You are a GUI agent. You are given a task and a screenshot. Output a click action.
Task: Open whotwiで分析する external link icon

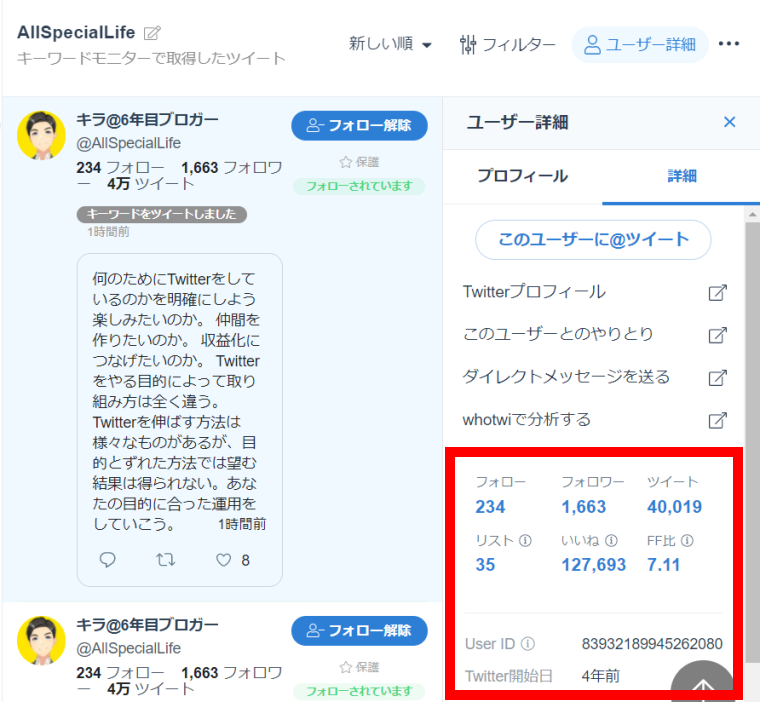pos(717,420)
